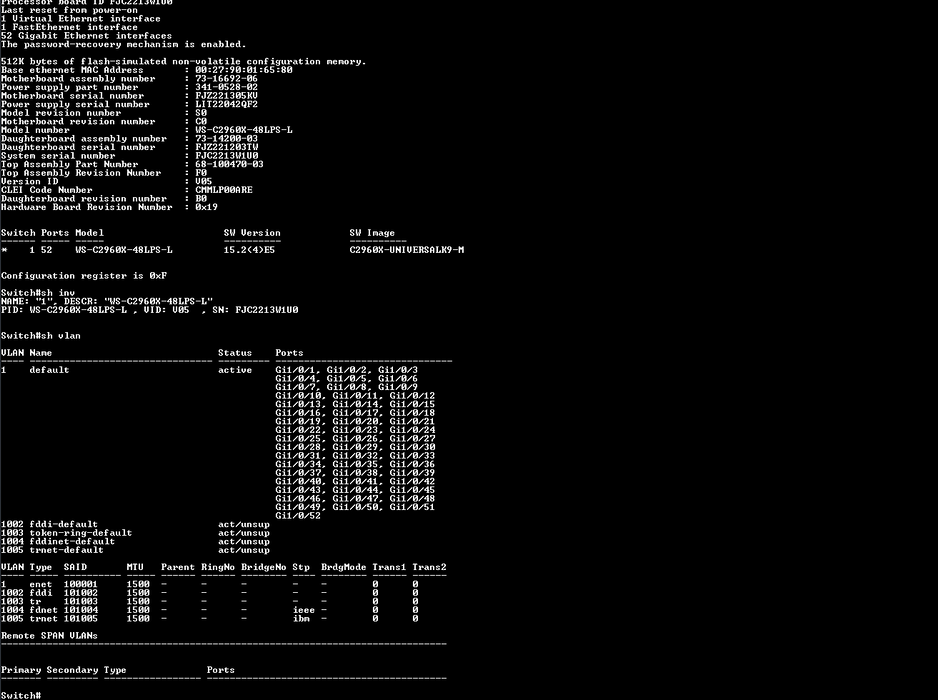Click the "Last reset from power-on" line
The width and height of the screenshot is (938, 700).
[69, 10]
